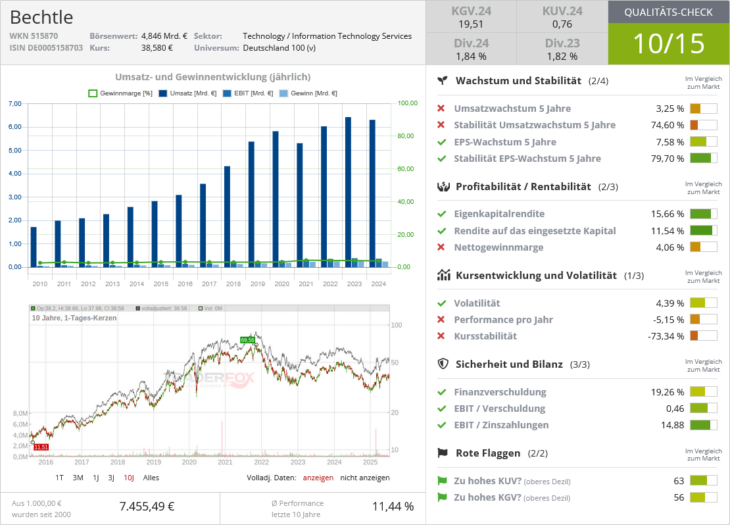Toggle the EBIT [Mrd. €] legend series
730x525 pixels.
pyautogui.click(x=248, y=93)
